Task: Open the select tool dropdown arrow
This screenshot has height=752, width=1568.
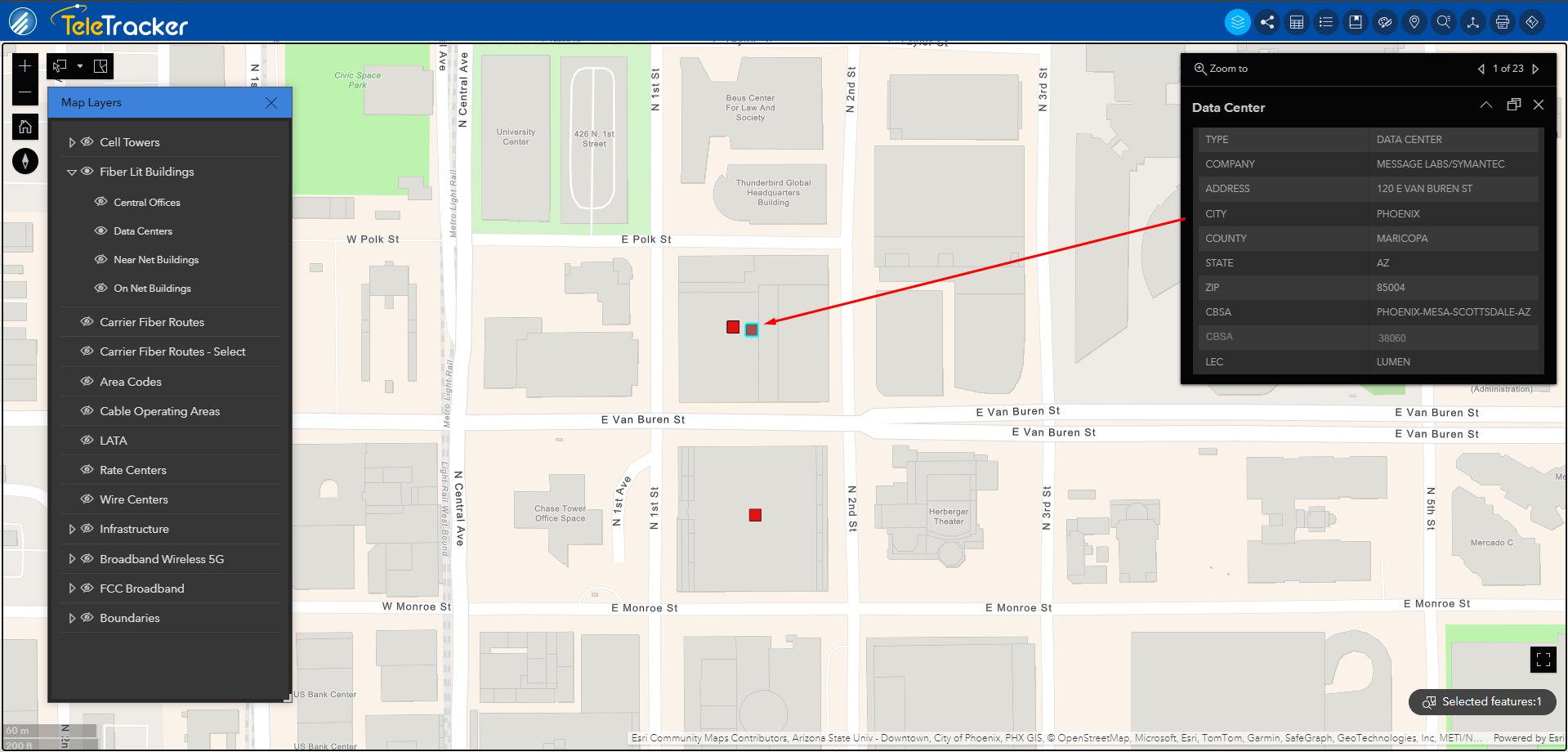Action: (80, 66)
